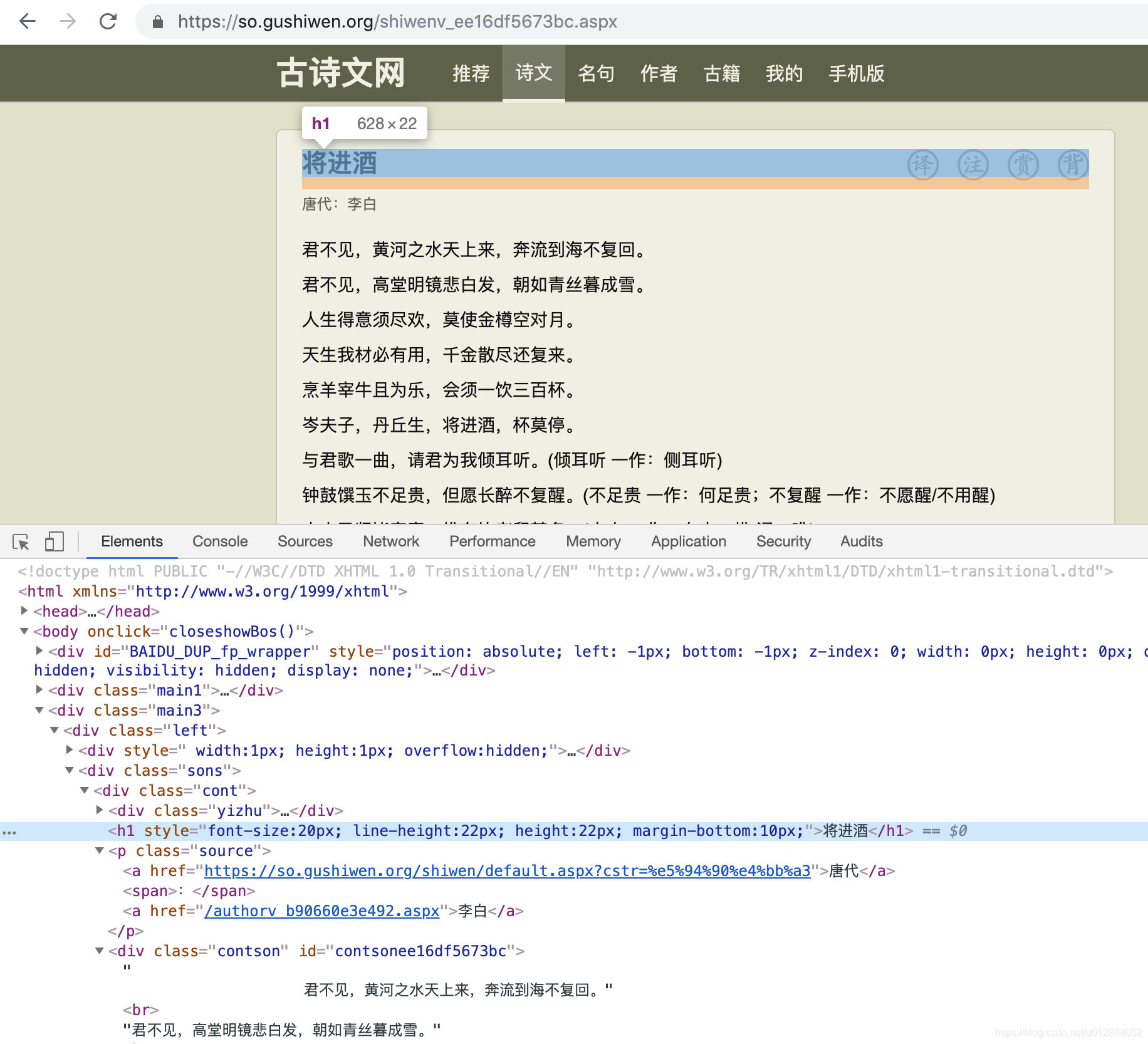Image resolution: width=1148 pixels, height=1044 pixels.
Task: Click the three-dot gutter on h1 row
Action: coord(9,832)
